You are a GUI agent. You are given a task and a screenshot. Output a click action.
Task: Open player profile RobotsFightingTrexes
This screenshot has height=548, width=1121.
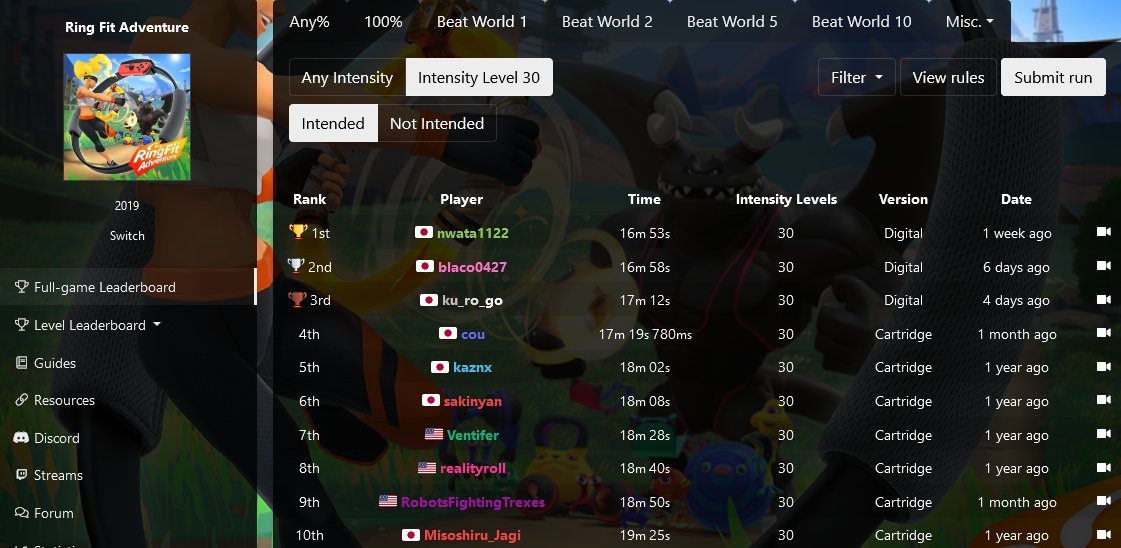(x=473, y=502)
